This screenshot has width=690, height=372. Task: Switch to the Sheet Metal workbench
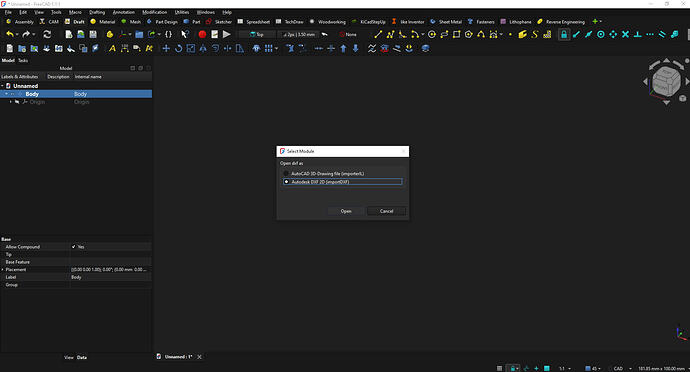pyautogui.click(x=446, y=22)
